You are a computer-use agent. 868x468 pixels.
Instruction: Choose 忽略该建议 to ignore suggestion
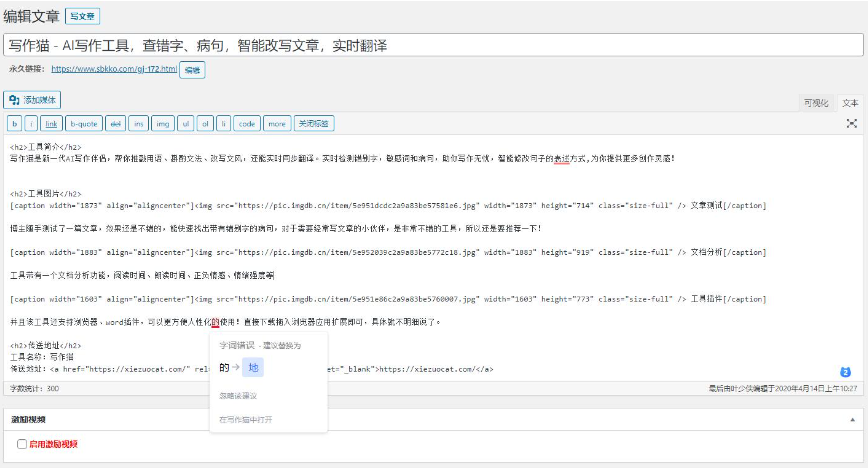point(240,397)
